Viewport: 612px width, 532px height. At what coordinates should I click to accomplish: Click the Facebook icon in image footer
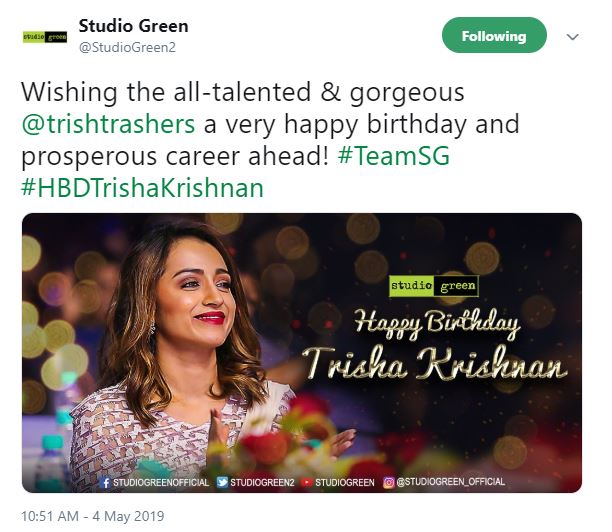pyautogui.click(x=105, y=483)
